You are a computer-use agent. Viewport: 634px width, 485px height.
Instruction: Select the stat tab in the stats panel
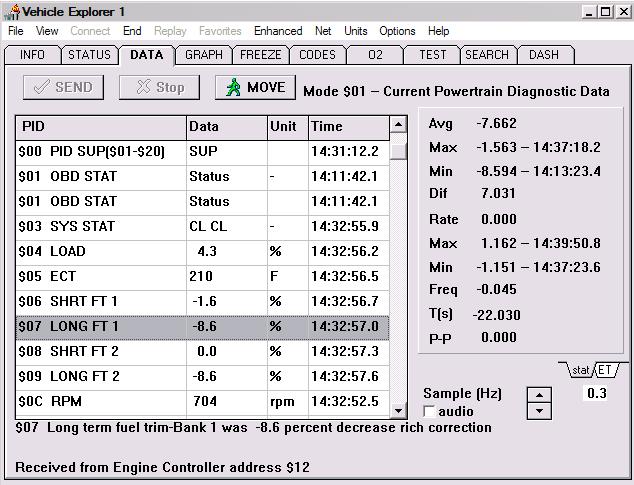(580, 370)
